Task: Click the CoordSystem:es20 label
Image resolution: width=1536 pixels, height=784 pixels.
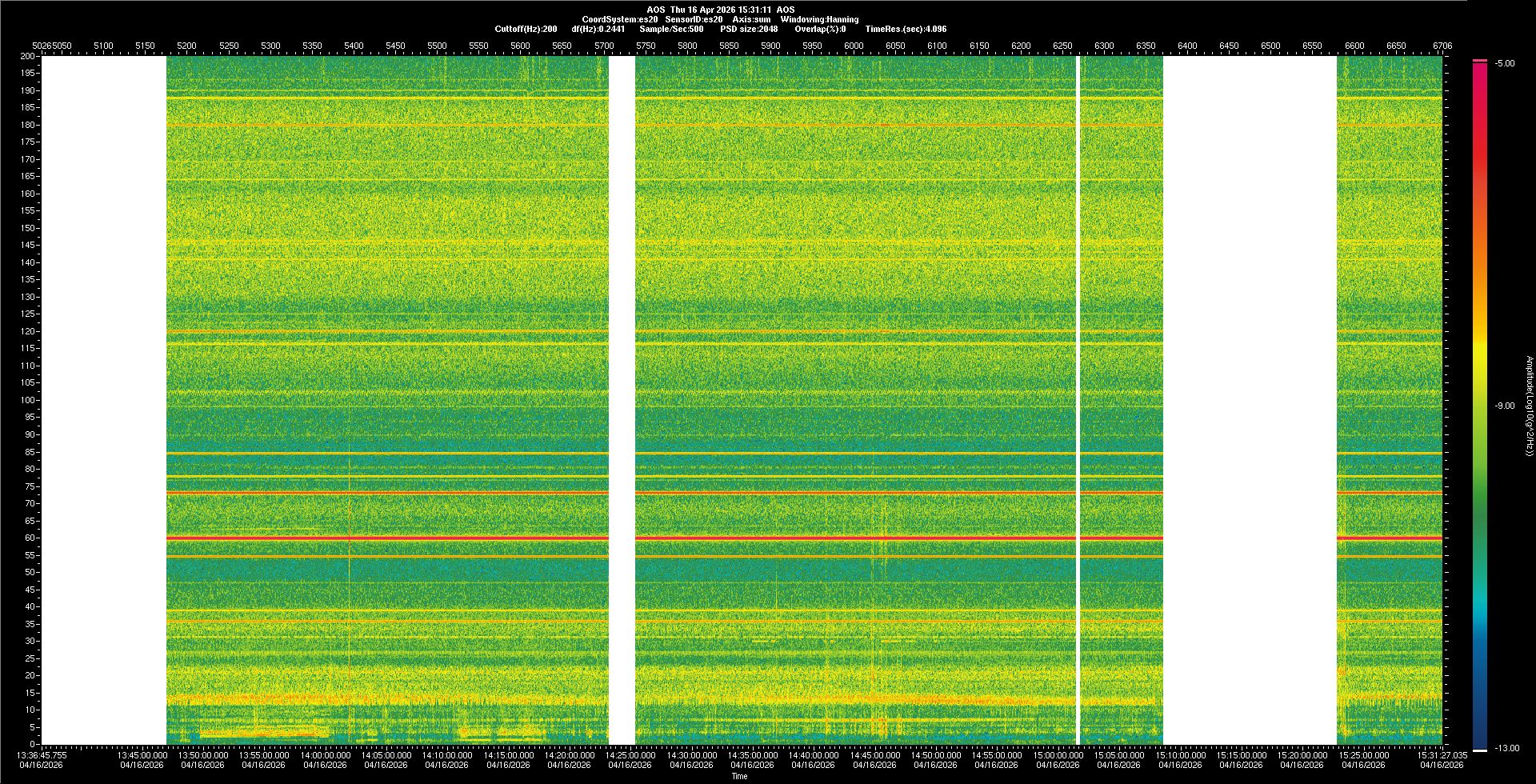Action: [619, 19]
